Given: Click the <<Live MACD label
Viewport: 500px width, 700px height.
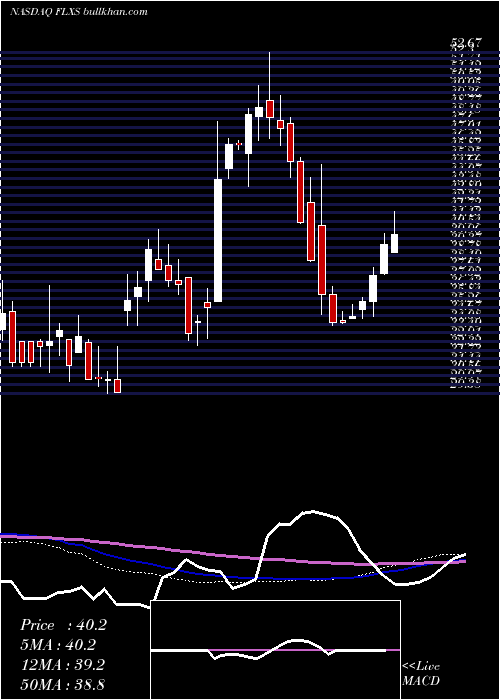Looking at the screenshot, I should 421,673.
